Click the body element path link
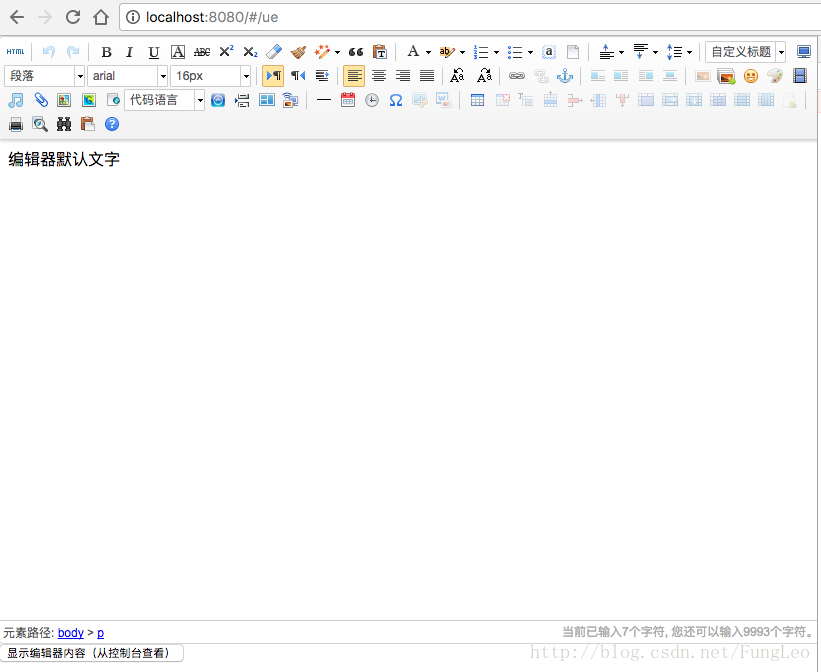 tap(71, 633)
